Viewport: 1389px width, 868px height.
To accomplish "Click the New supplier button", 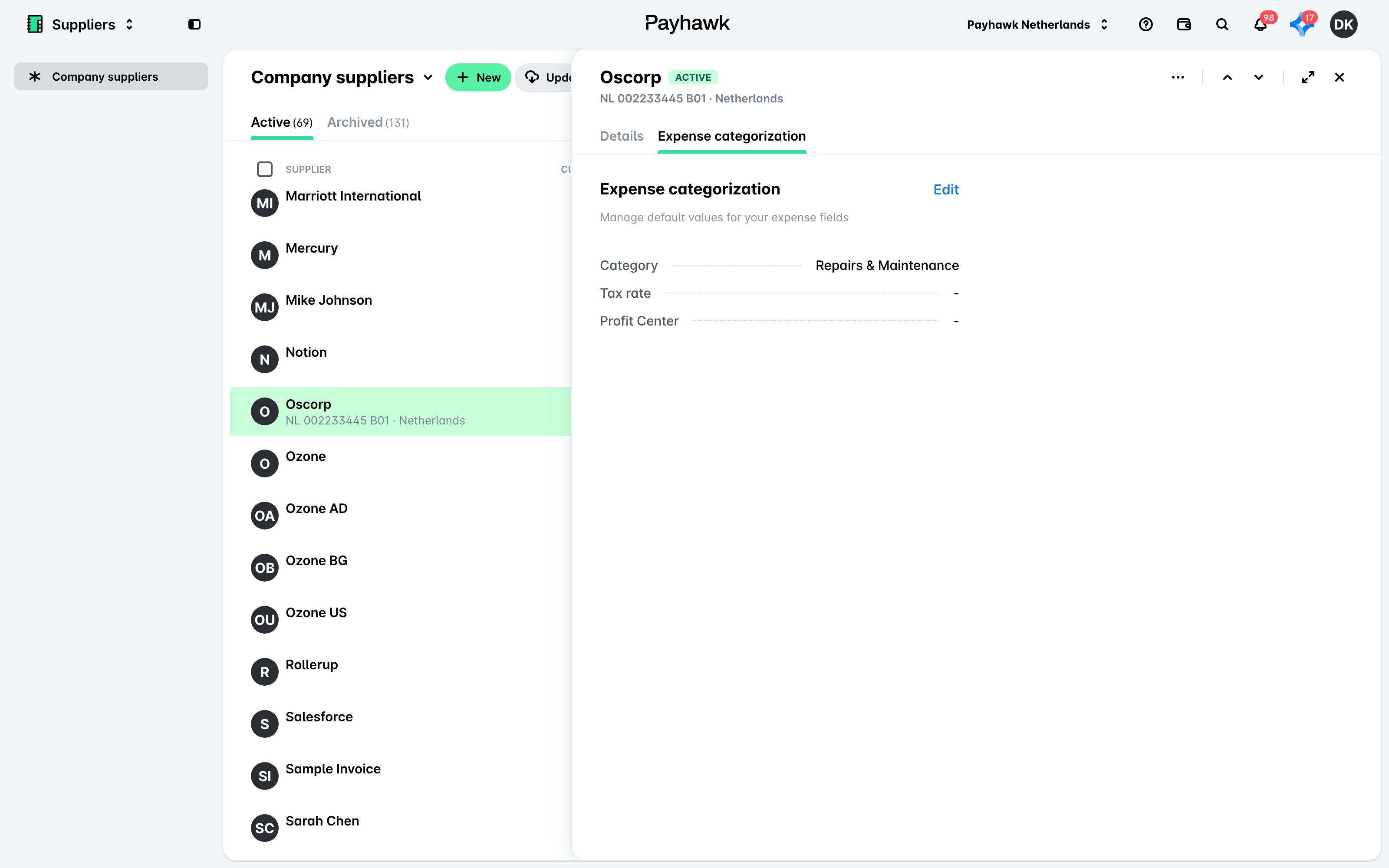I will tap(478, 77).
